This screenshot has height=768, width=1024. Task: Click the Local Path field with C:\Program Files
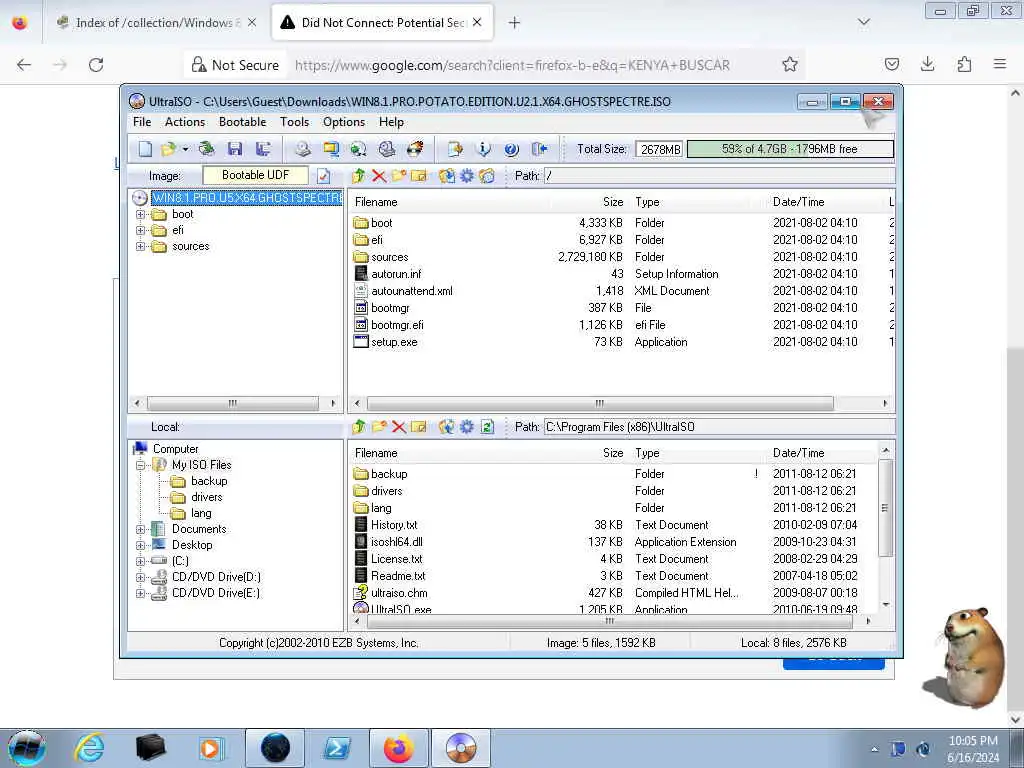click(719, 427)
